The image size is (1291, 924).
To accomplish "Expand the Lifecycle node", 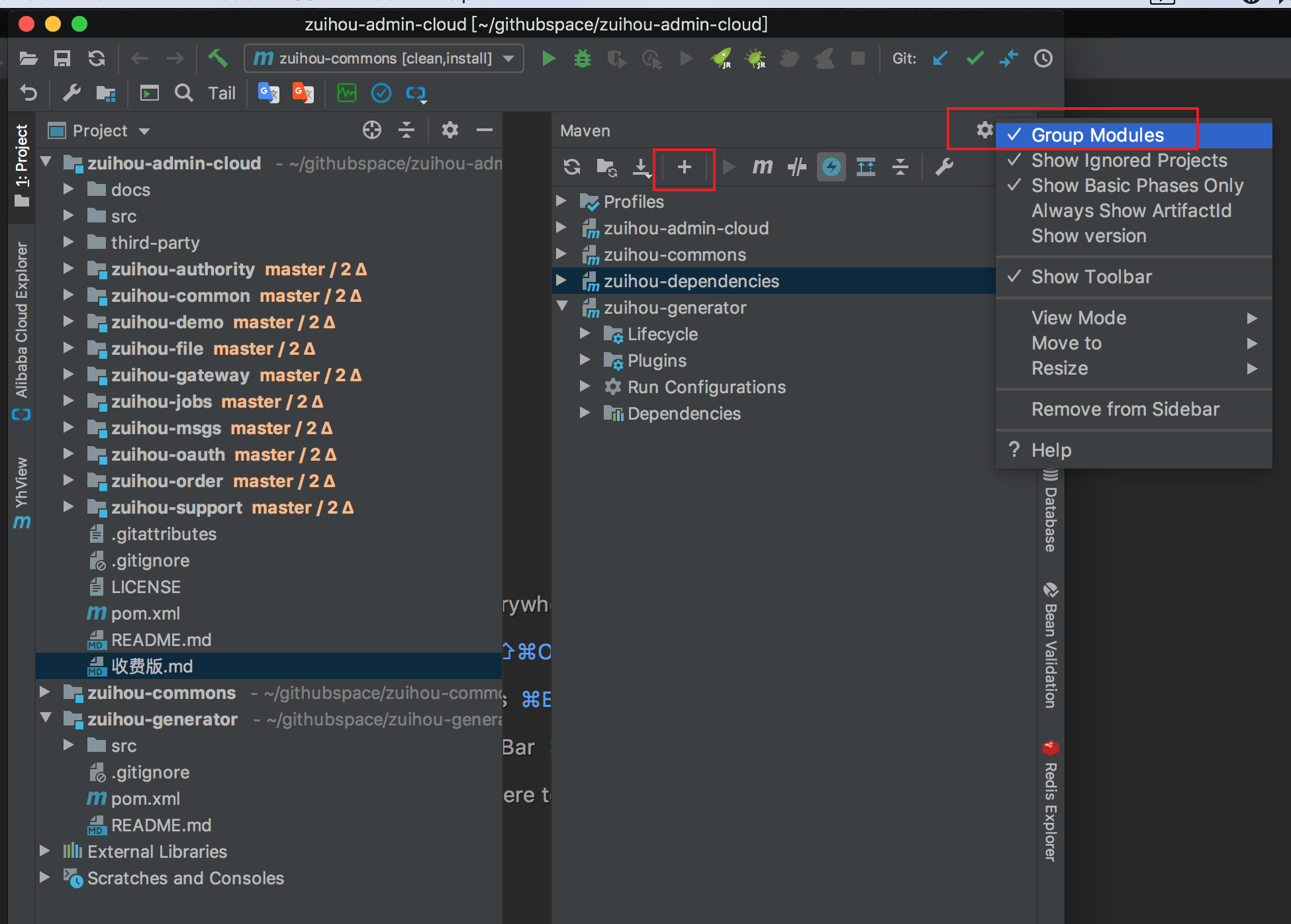I will tap(585, 333).
